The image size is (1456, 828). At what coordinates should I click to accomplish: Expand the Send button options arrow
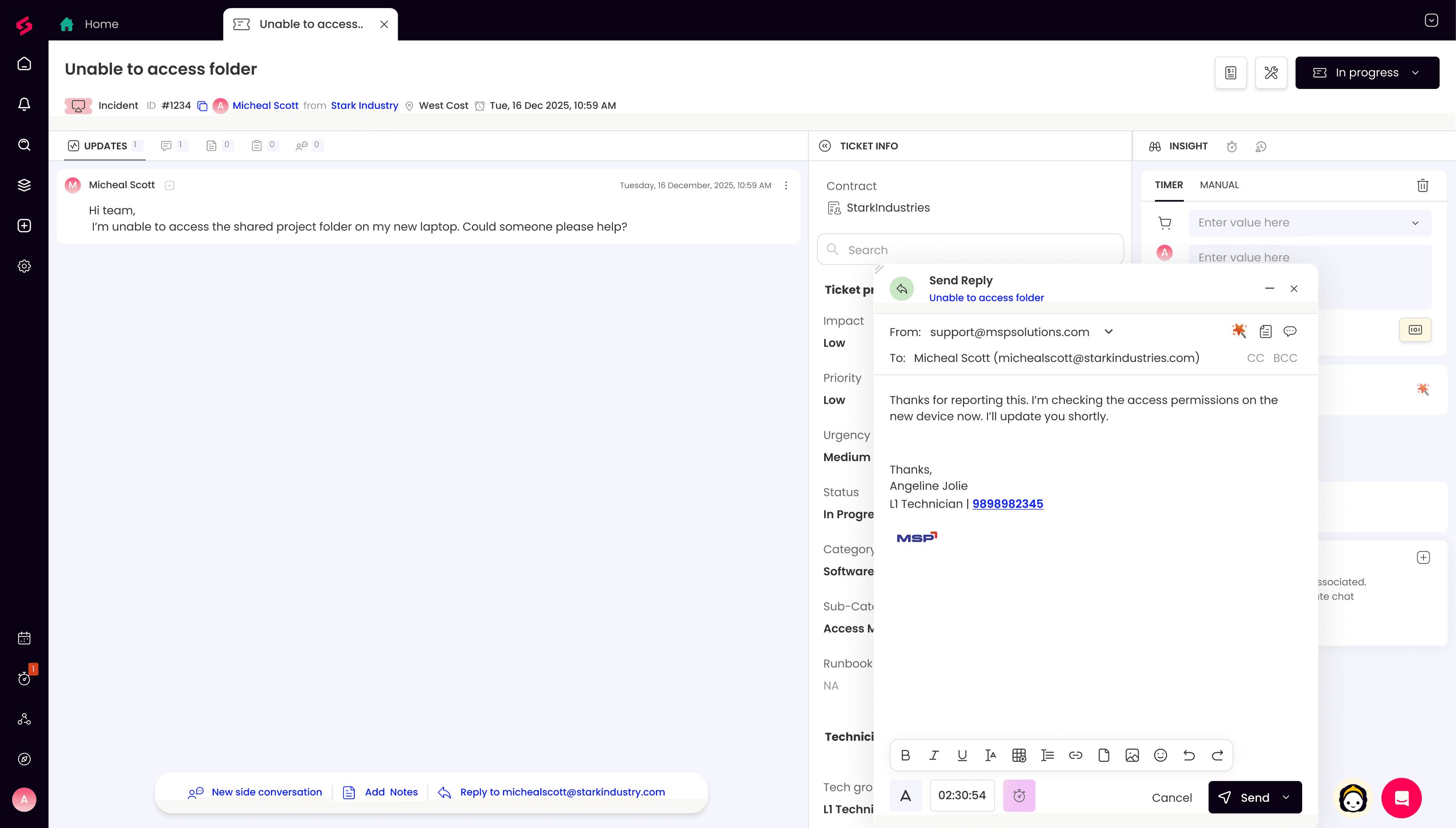point(1286,797)
